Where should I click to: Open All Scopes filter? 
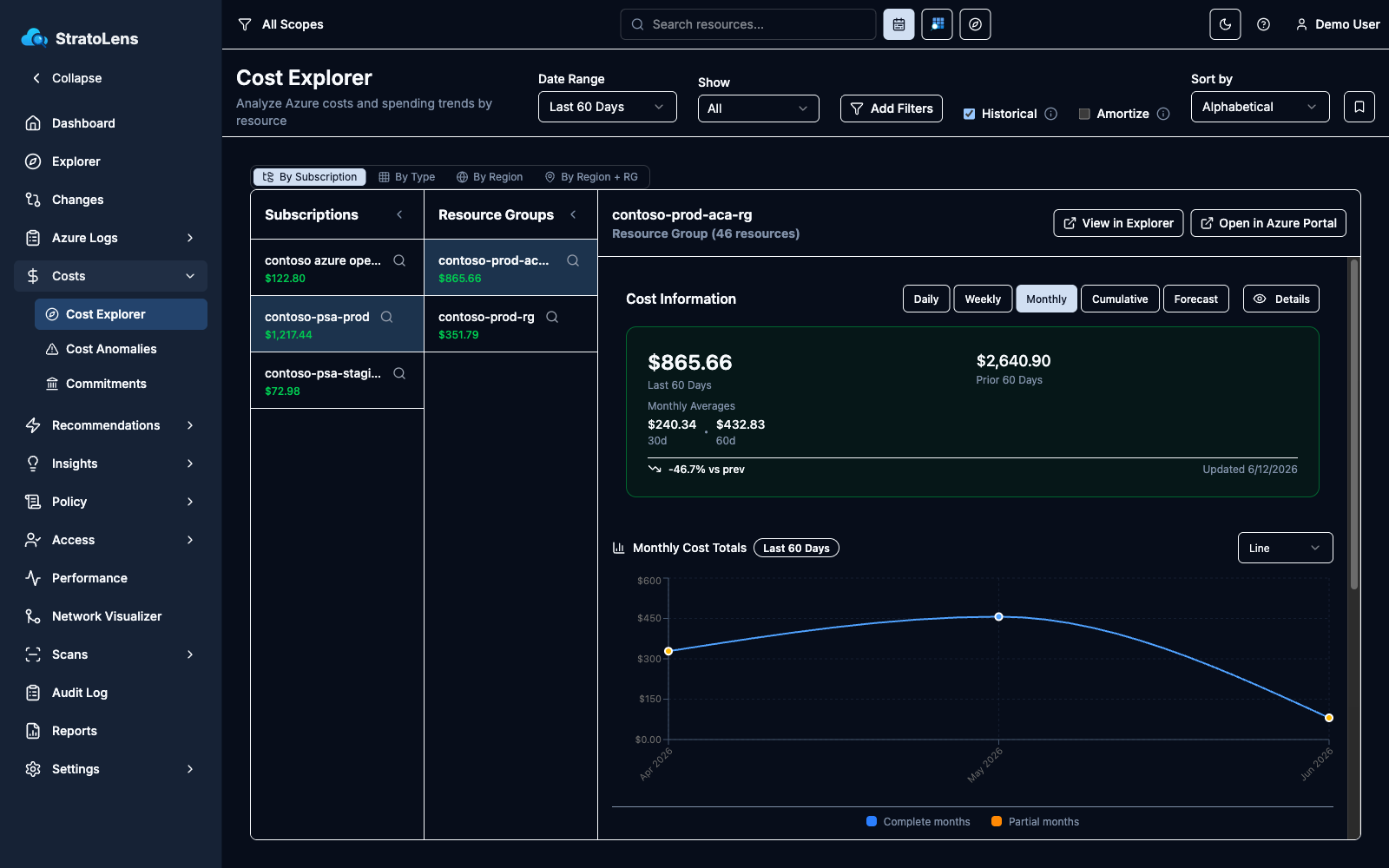pos(280,24)
